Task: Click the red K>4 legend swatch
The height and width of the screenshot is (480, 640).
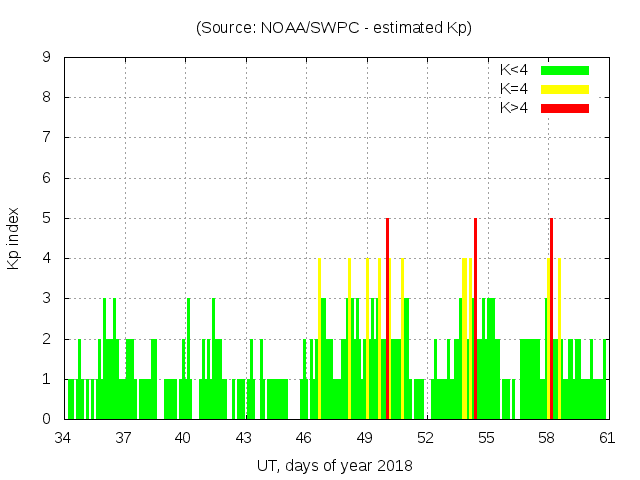Action: (565, 108)
